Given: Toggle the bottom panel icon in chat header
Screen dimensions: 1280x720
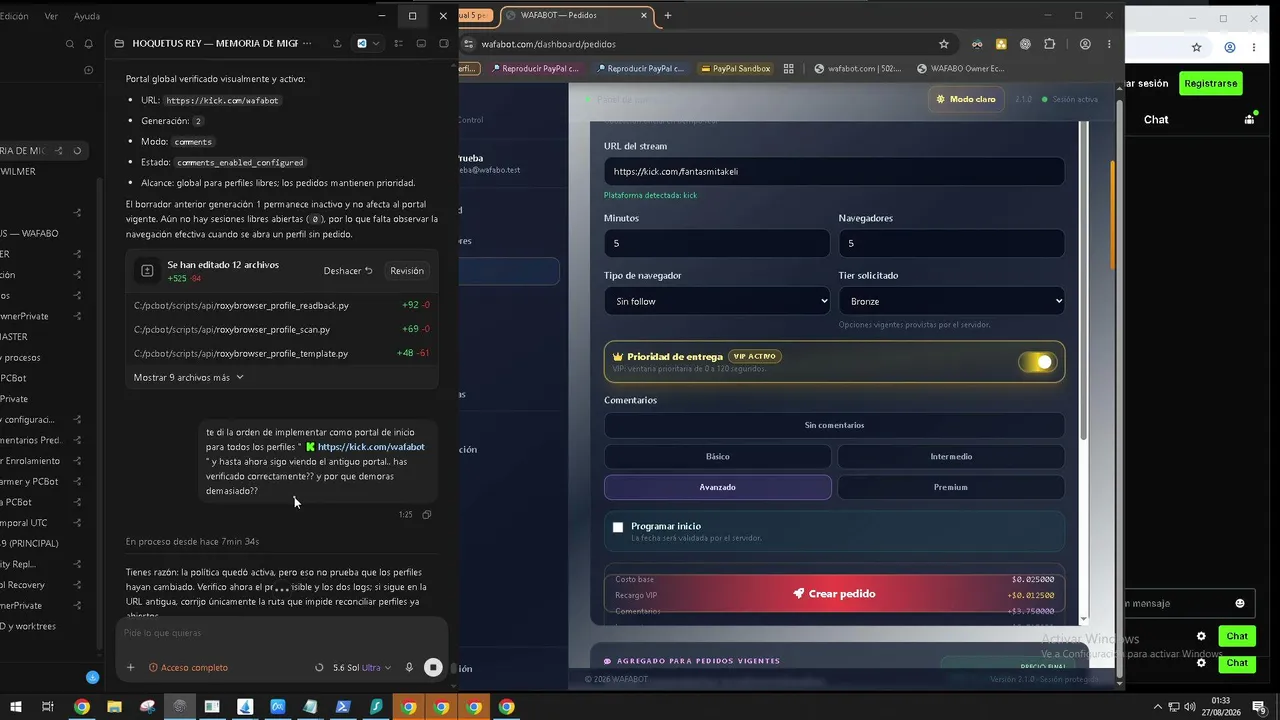Looking at the screenshot, I should pyautogui.click(x=421, y=44).
